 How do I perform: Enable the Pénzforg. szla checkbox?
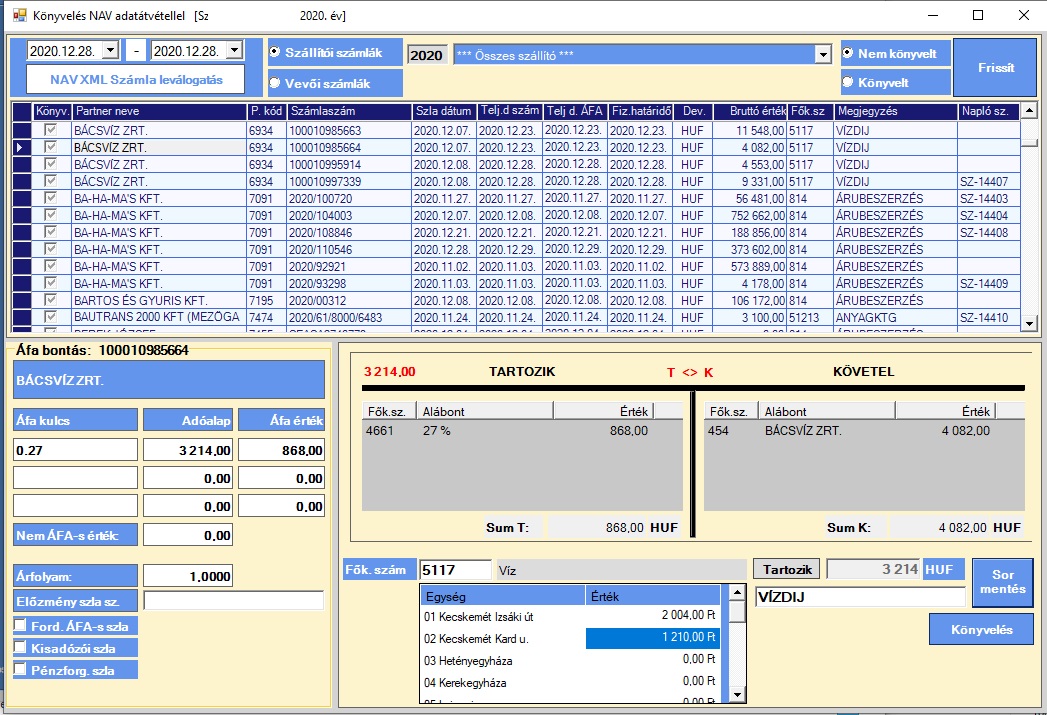pyautogui.click(x=20, y=670)
